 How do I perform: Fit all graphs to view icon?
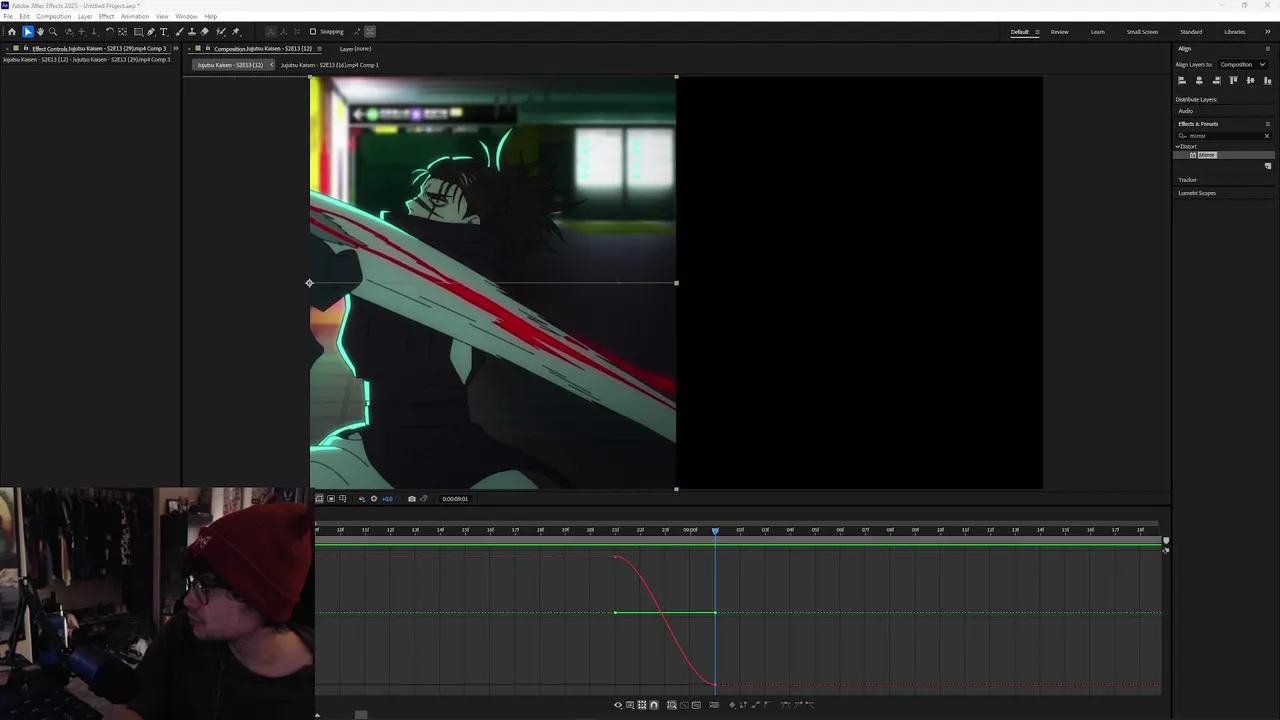coord(696,704)
